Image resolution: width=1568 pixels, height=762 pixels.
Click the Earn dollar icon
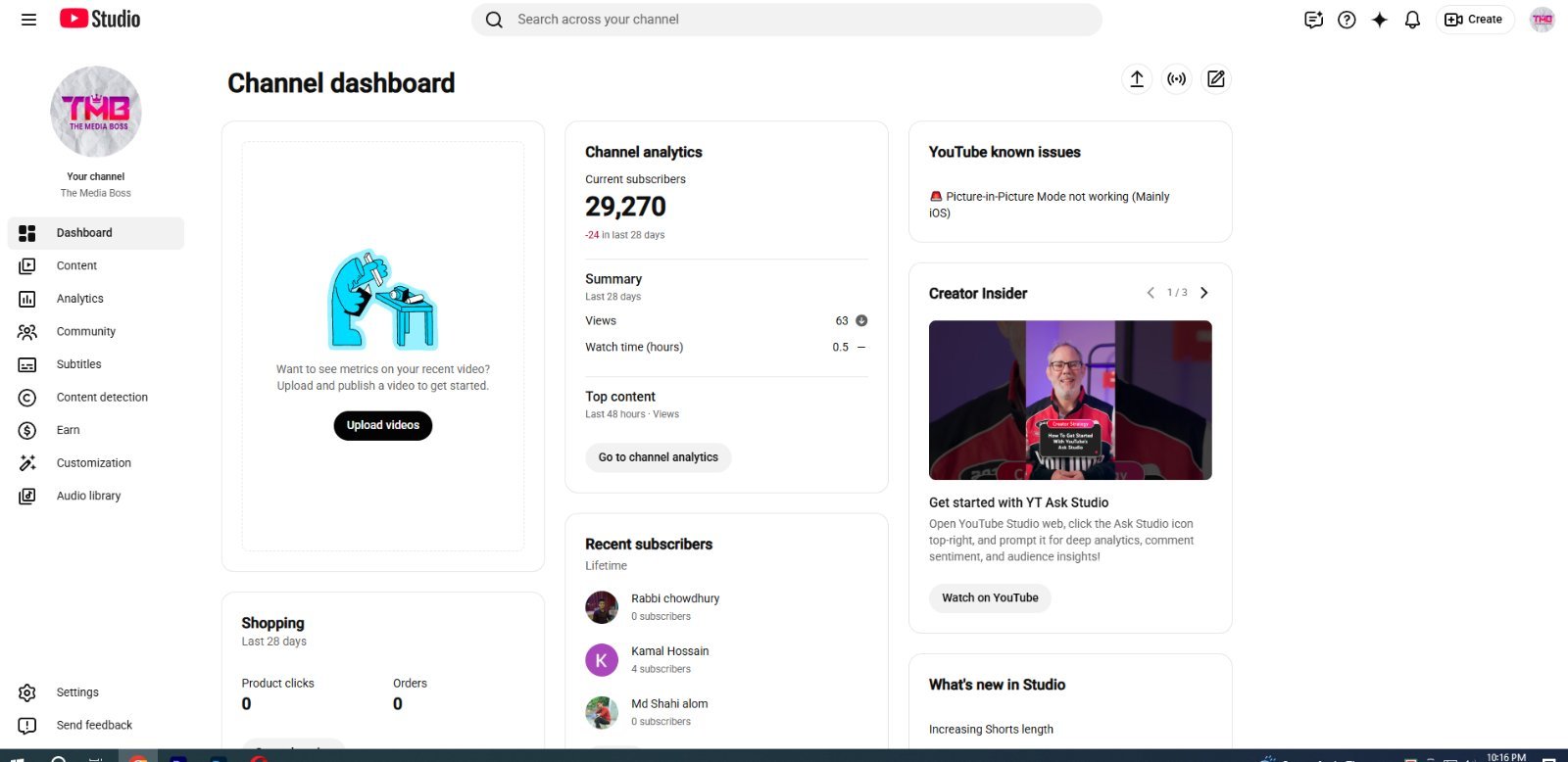[27, 430]
